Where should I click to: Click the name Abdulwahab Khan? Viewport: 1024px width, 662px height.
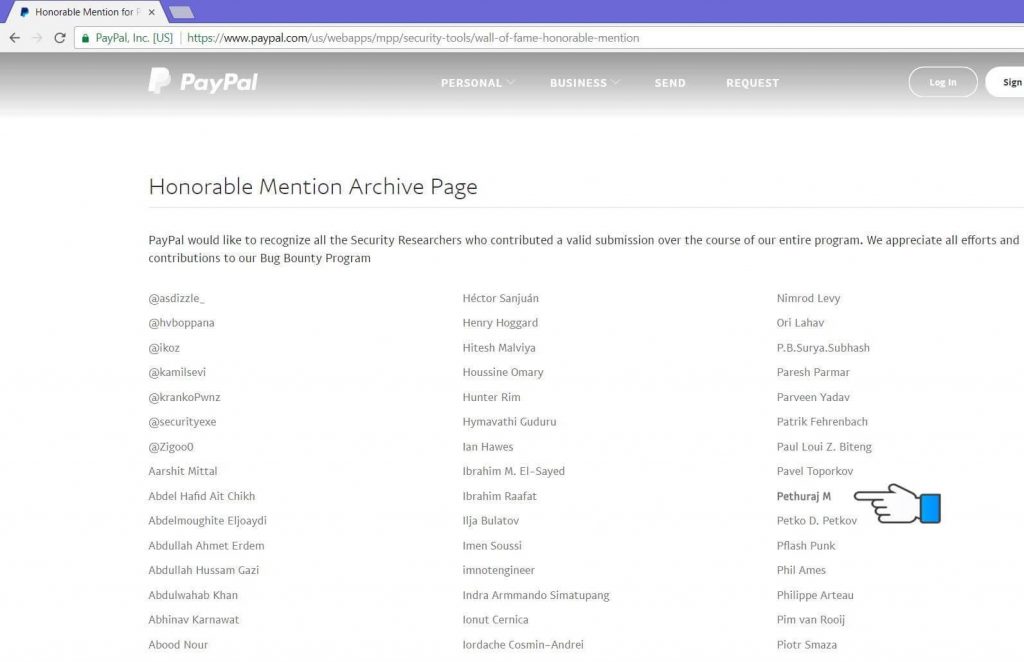click(193, 595)
